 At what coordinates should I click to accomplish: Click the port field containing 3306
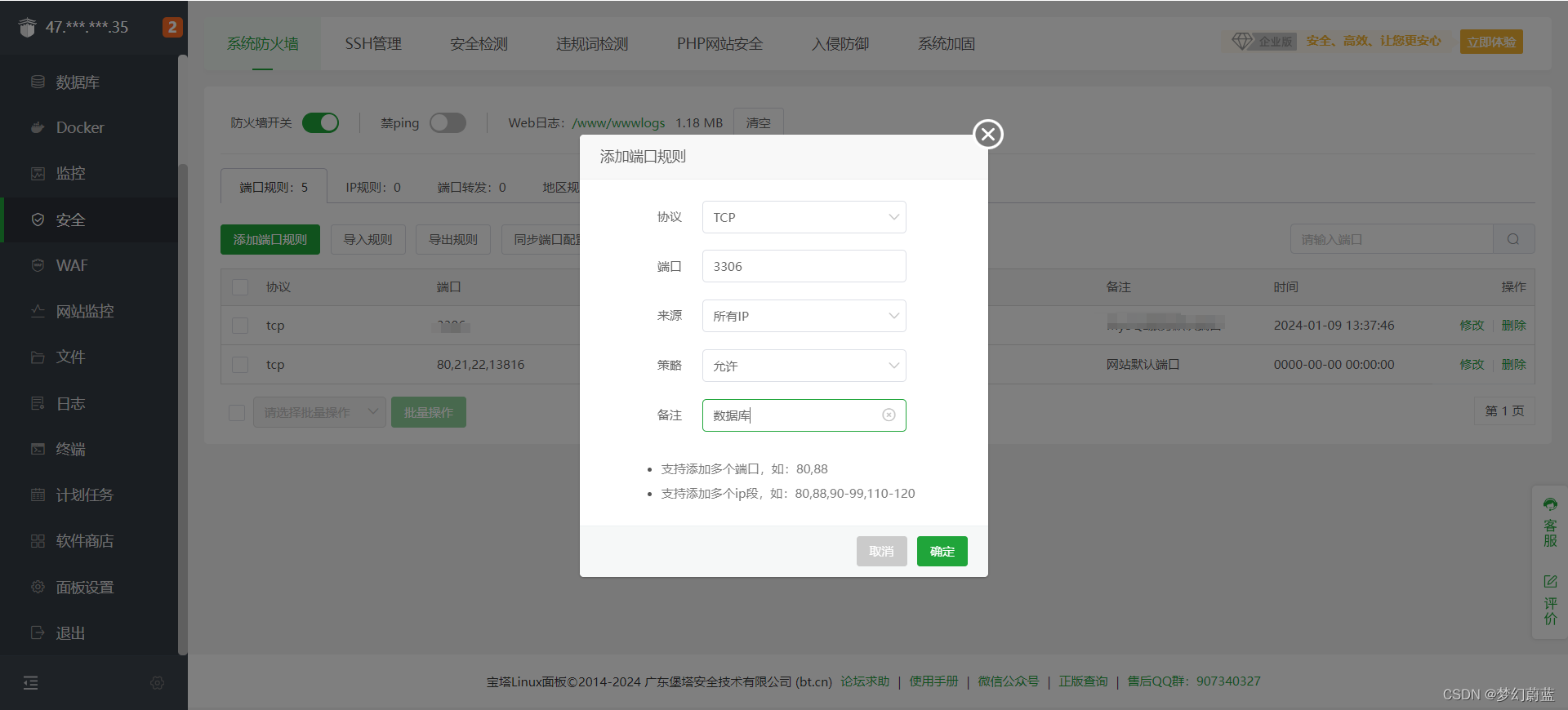[x=804, y=266]
